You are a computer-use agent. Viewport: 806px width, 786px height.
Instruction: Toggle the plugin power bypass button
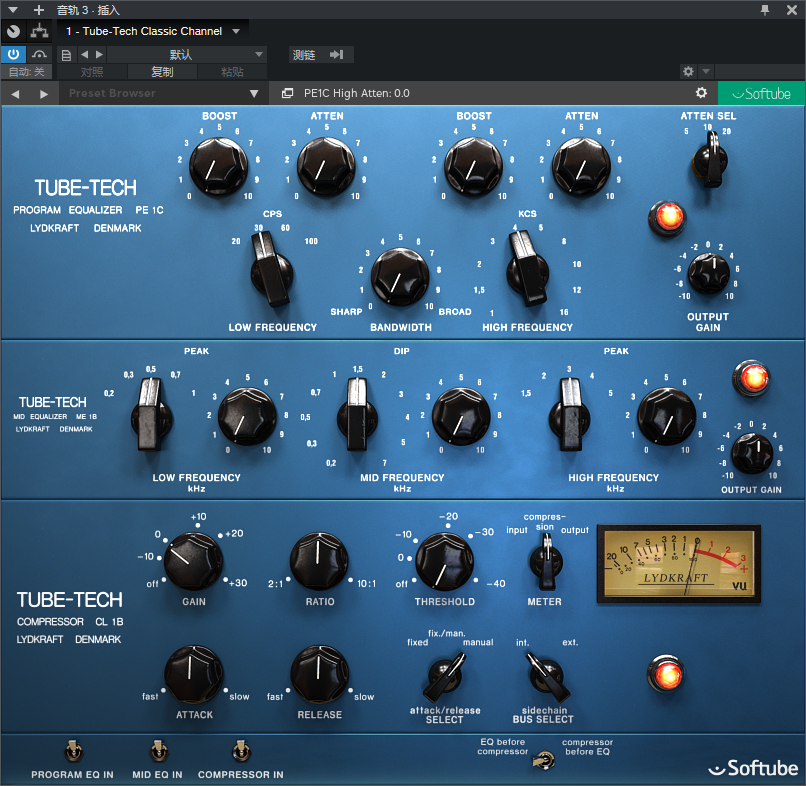14,54
